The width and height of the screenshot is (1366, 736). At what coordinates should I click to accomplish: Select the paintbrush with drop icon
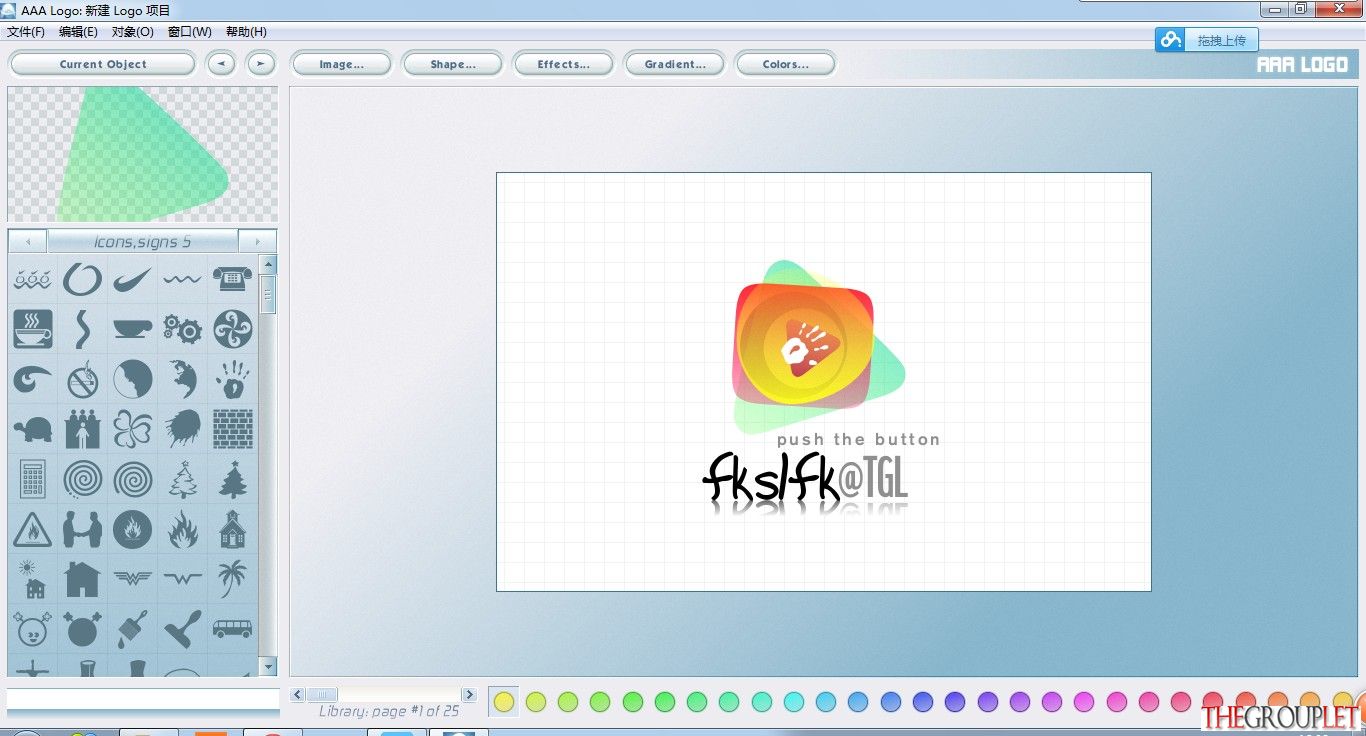click(133, 628)
